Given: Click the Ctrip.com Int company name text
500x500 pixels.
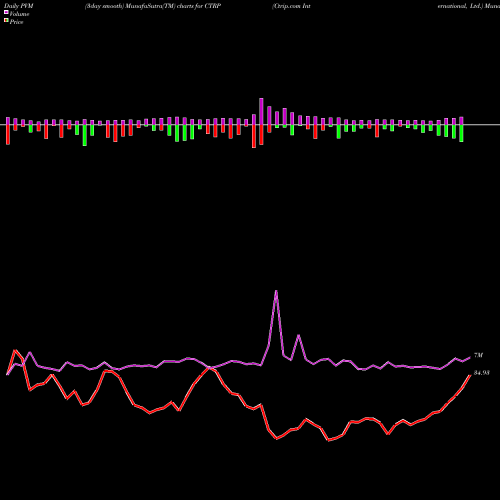Looking at the screenshot, I should [x=292, y=6].
